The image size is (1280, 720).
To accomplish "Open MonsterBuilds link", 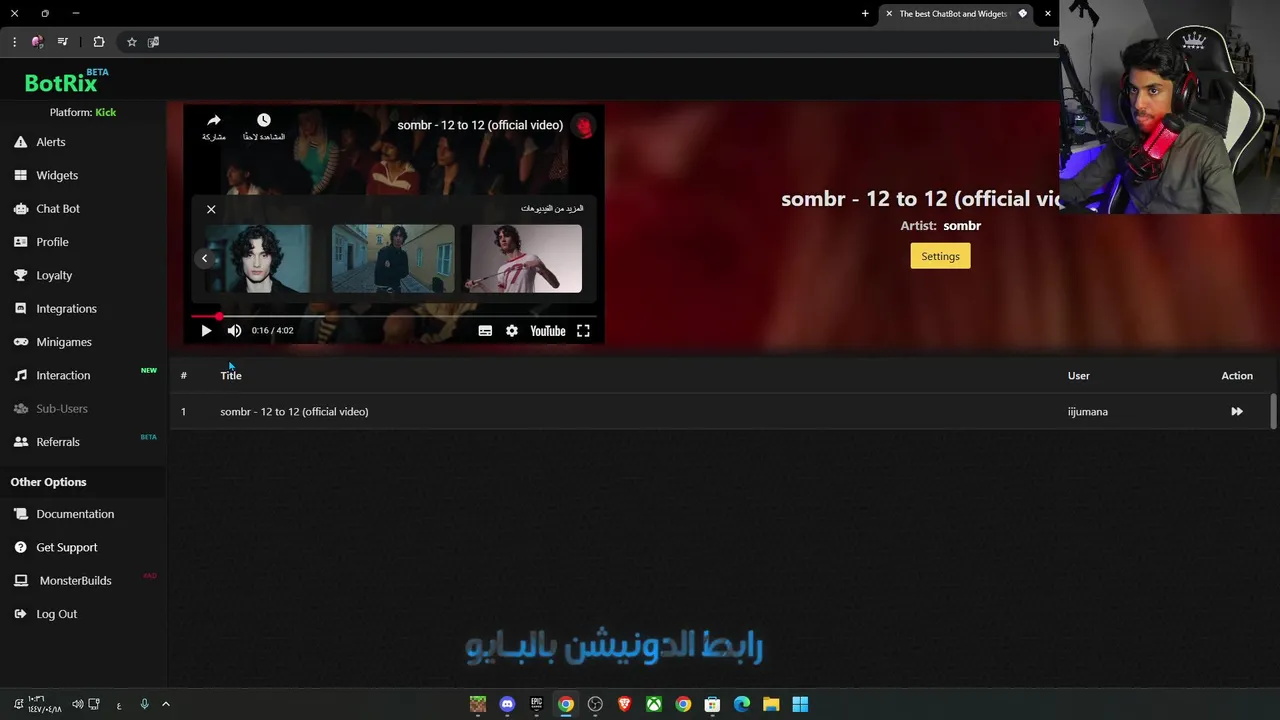I will (x=75, y=581).
